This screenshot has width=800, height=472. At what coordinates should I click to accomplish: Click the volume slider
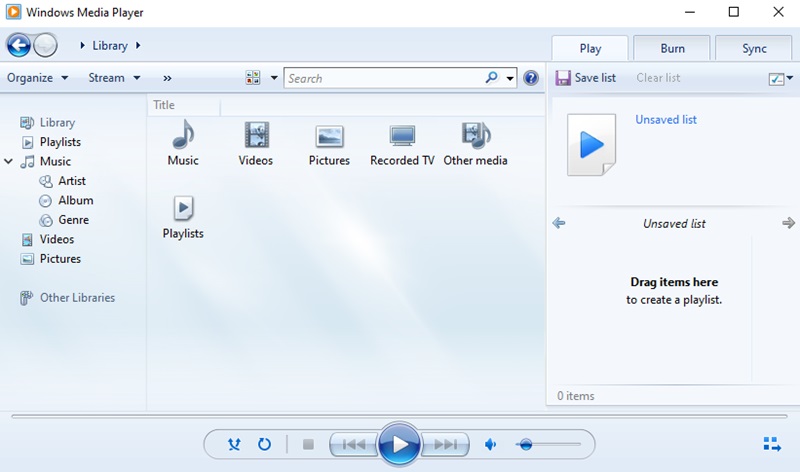pyautogui.click(x=548, y=444)
